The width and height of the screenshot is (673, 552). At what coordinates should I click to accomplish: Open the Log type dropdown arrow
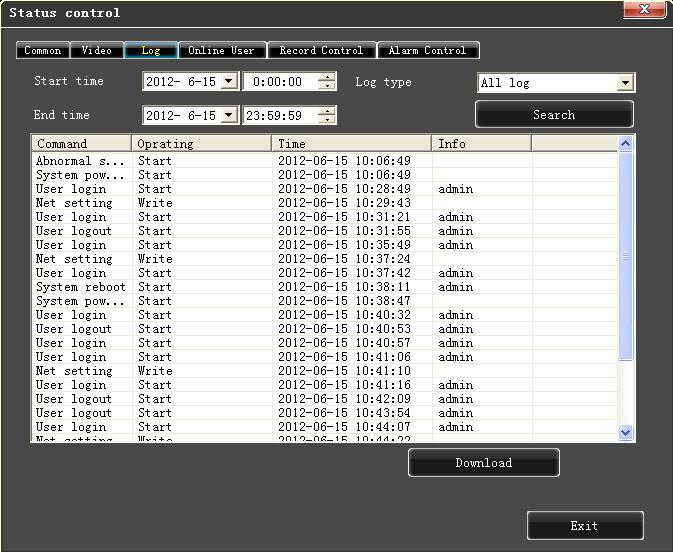point(625,82)
